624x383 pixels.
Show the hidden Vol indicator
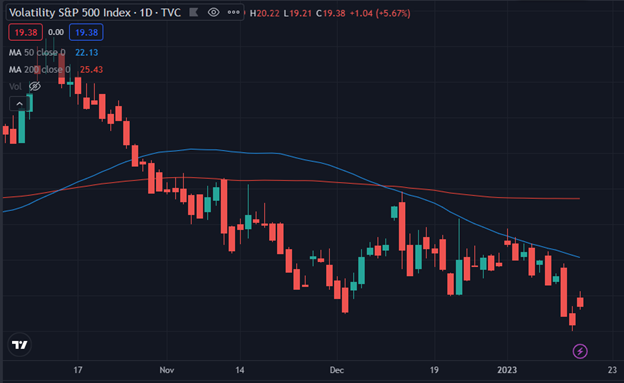(x=35, y=86)
